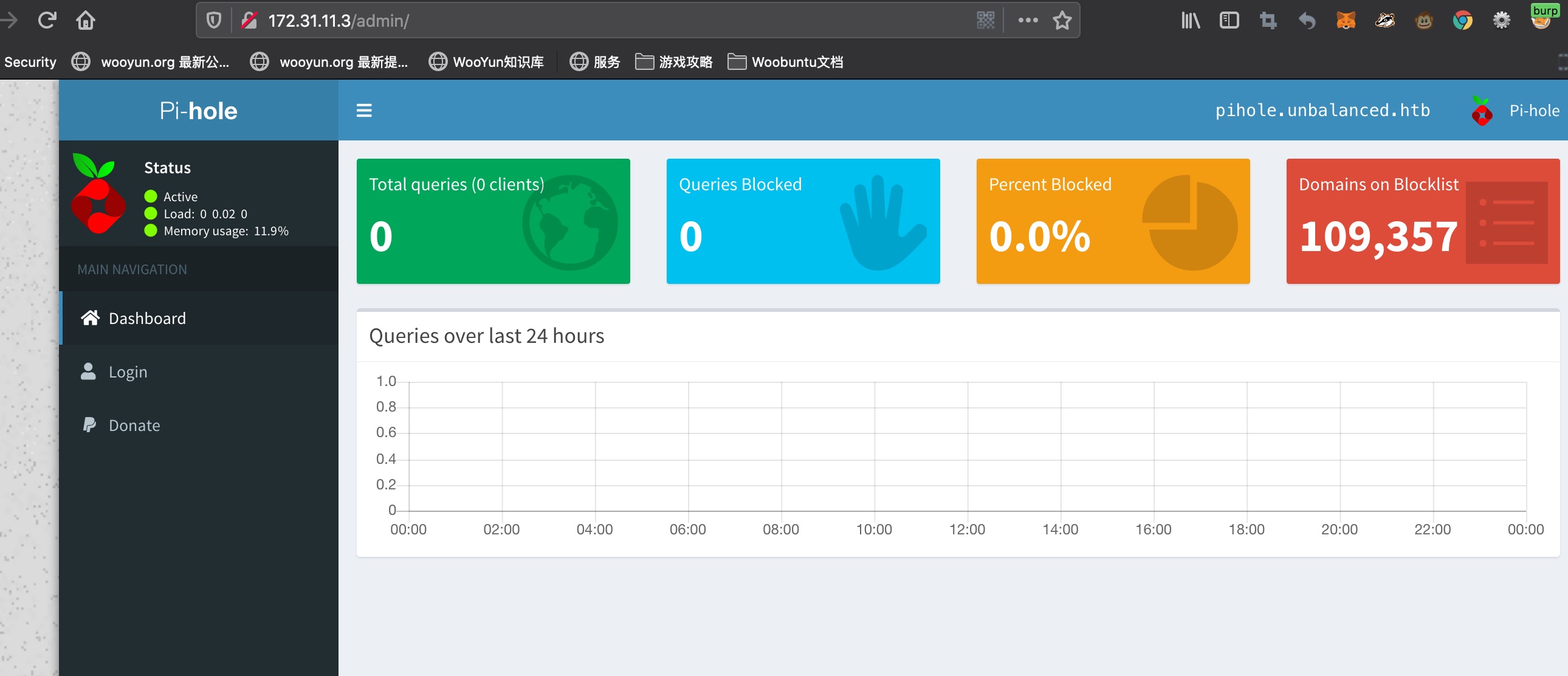The width and height of the screenshot is (1568, 676).
Task: Open page actions three-dot menu
Action: [1028, 20]
